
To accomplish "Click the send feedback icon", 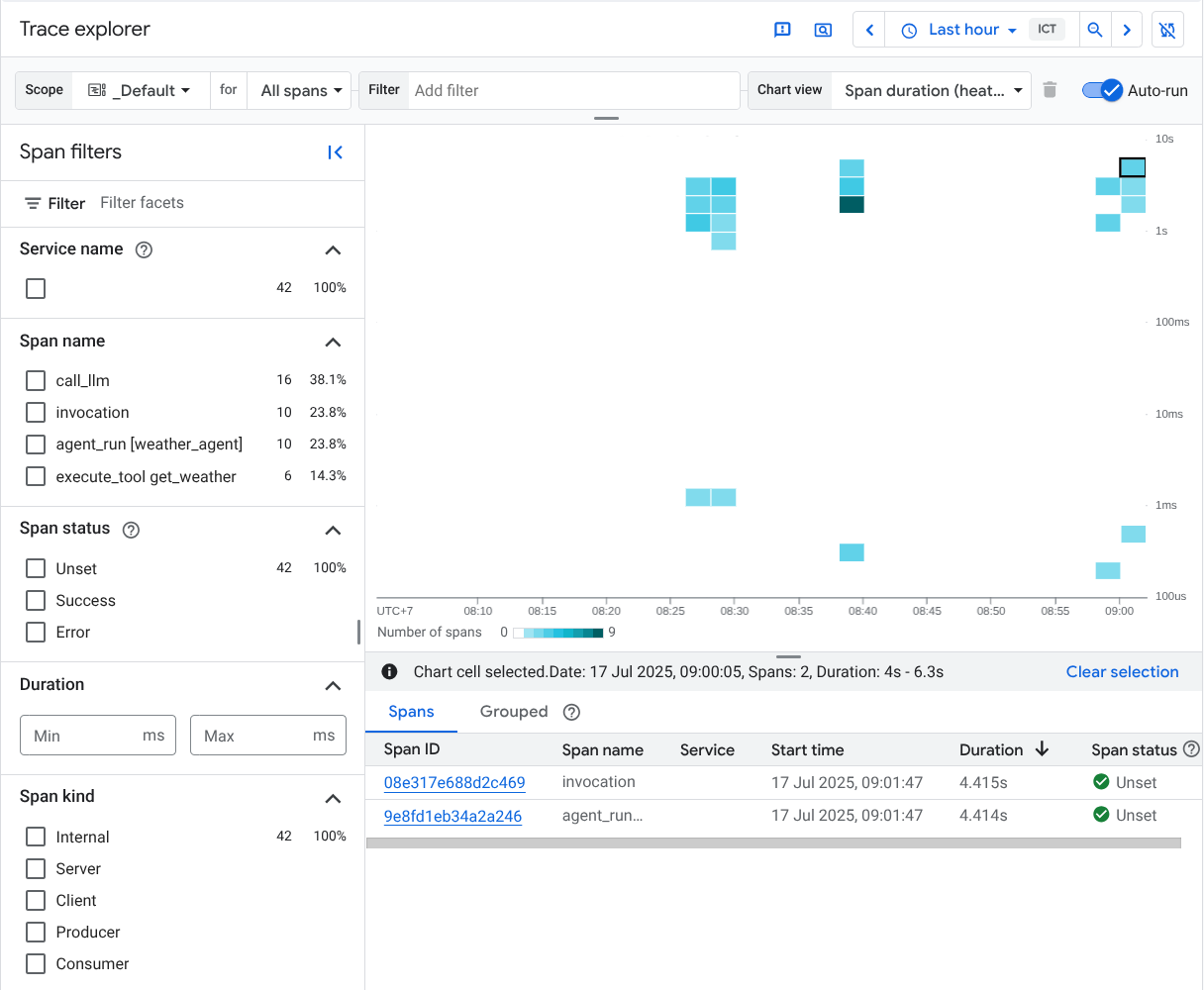I will [x=782, y=30].
